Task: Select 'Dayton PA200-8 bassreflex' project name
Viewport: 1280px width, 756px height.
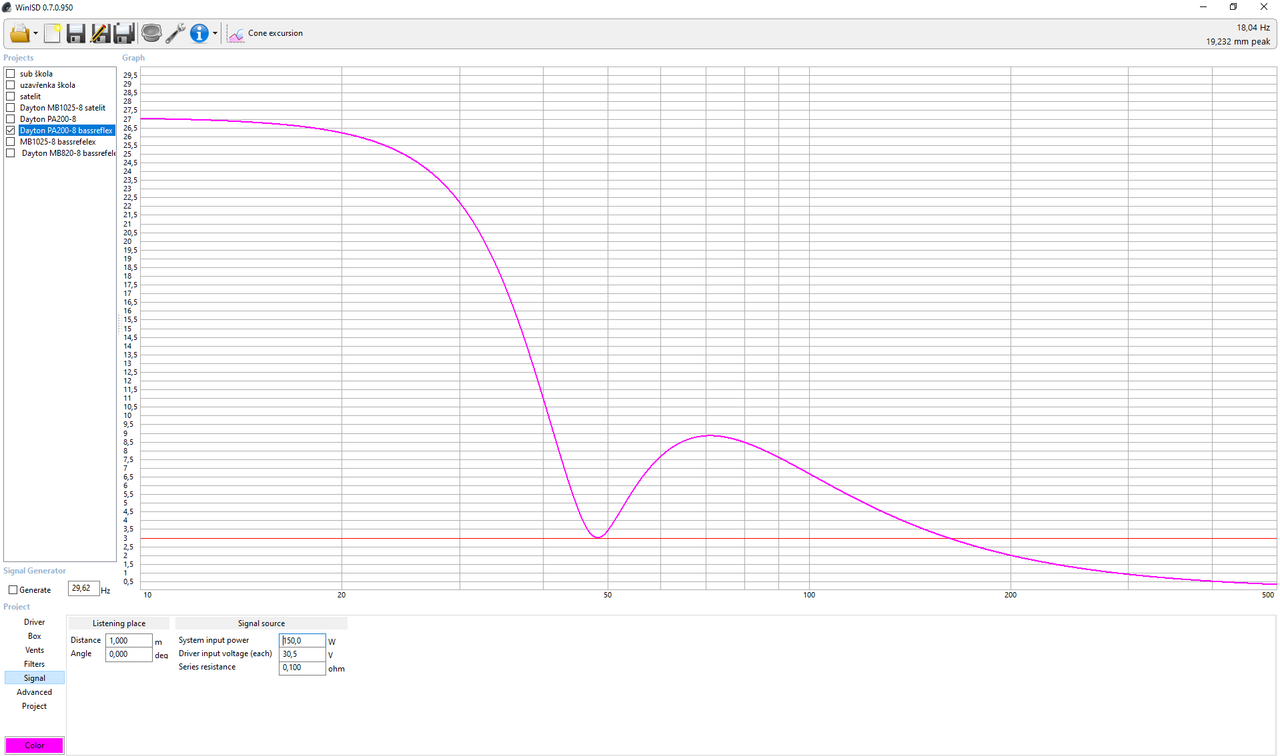Action: tap(66, 130)
